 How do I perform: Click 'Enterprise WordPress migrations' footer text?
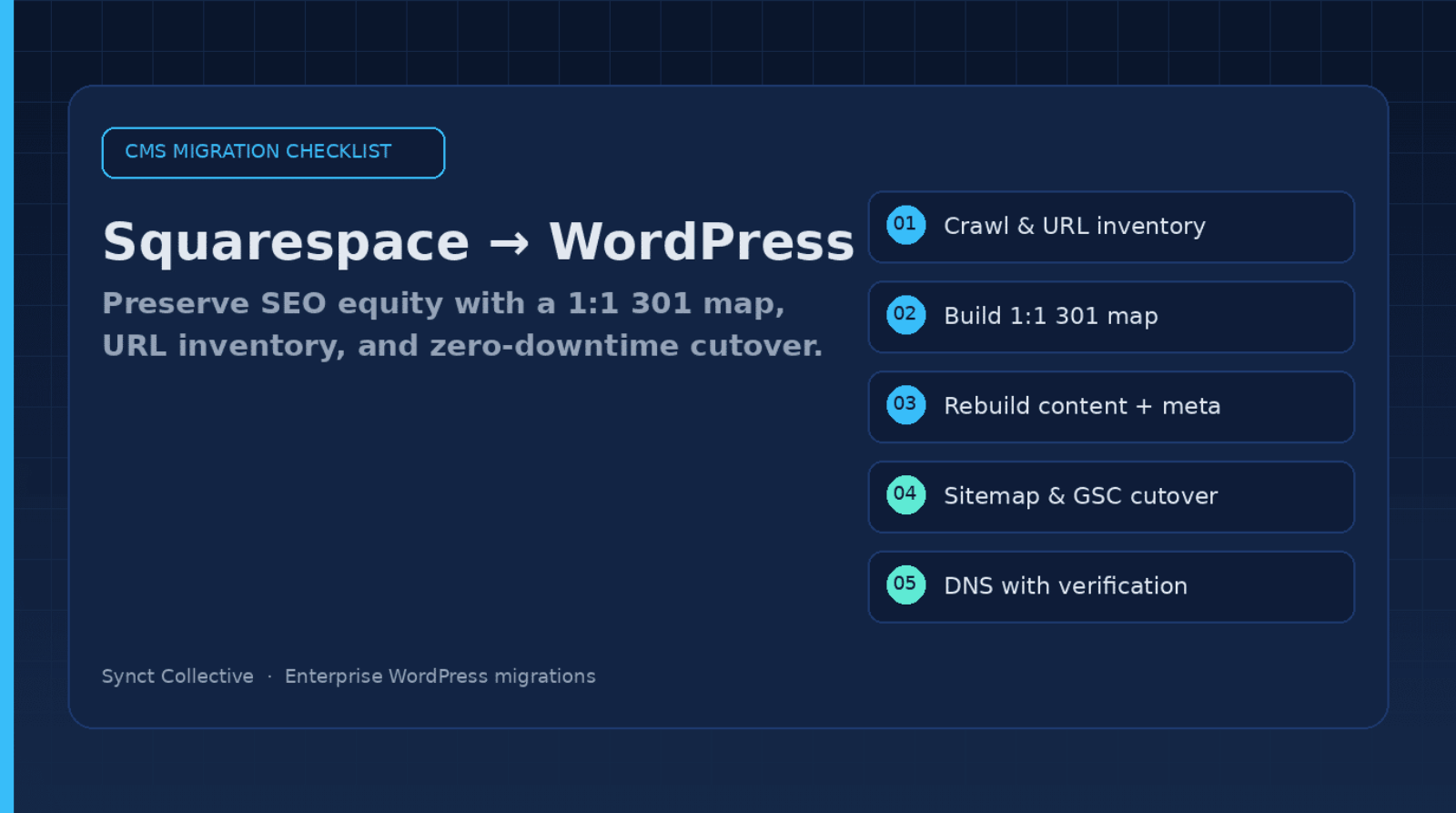pos(440,676)
